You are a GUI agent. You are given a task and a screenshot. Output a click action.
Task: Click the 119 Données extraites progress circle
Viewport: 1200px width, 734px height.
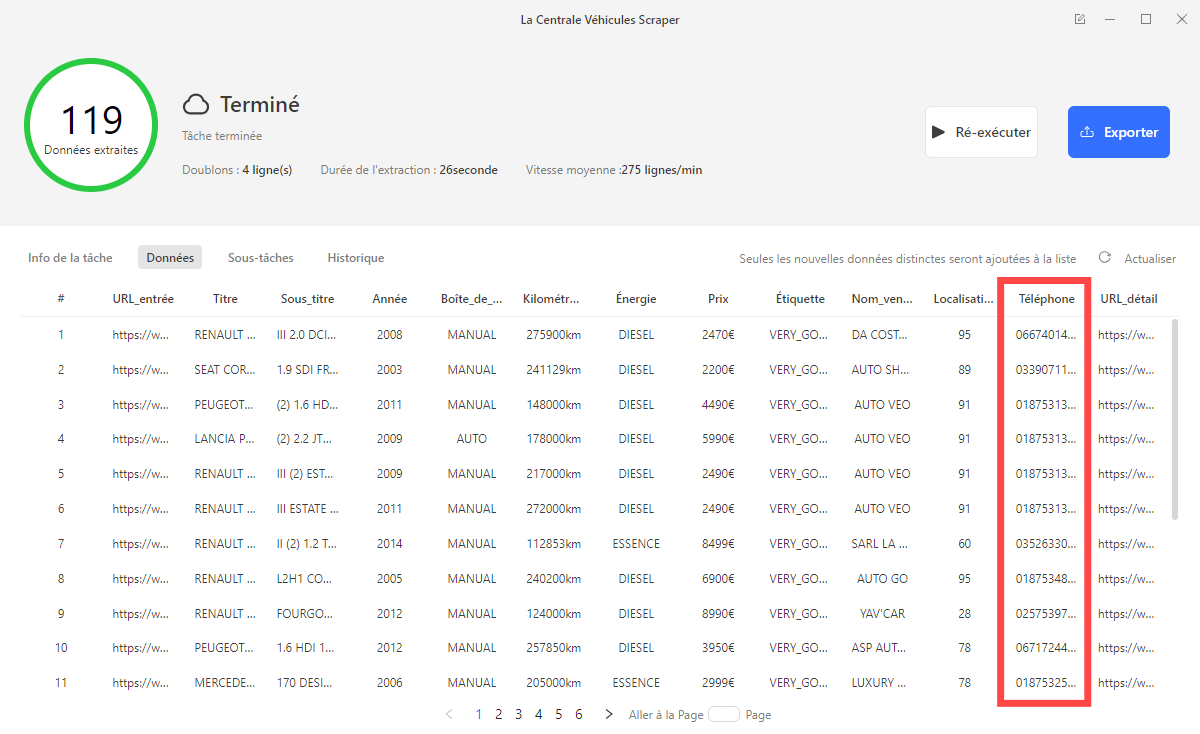[91, 125]
